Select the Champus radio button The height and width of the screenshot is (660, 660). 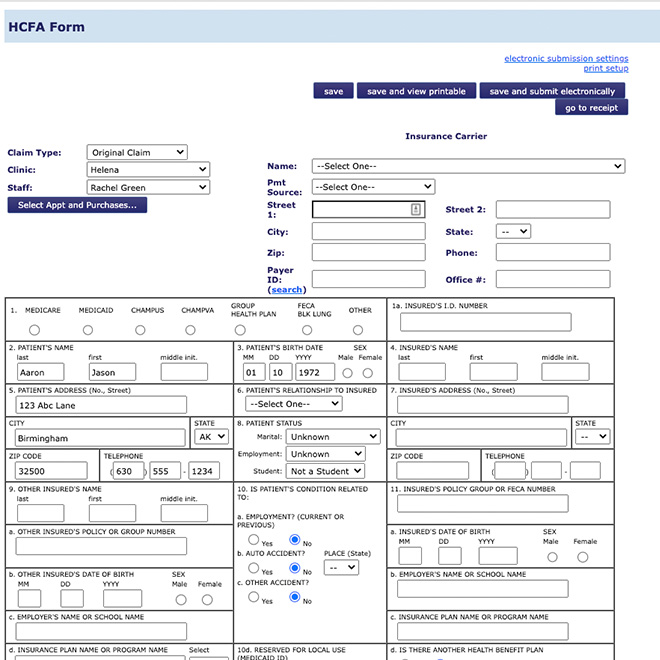[140, 330]
